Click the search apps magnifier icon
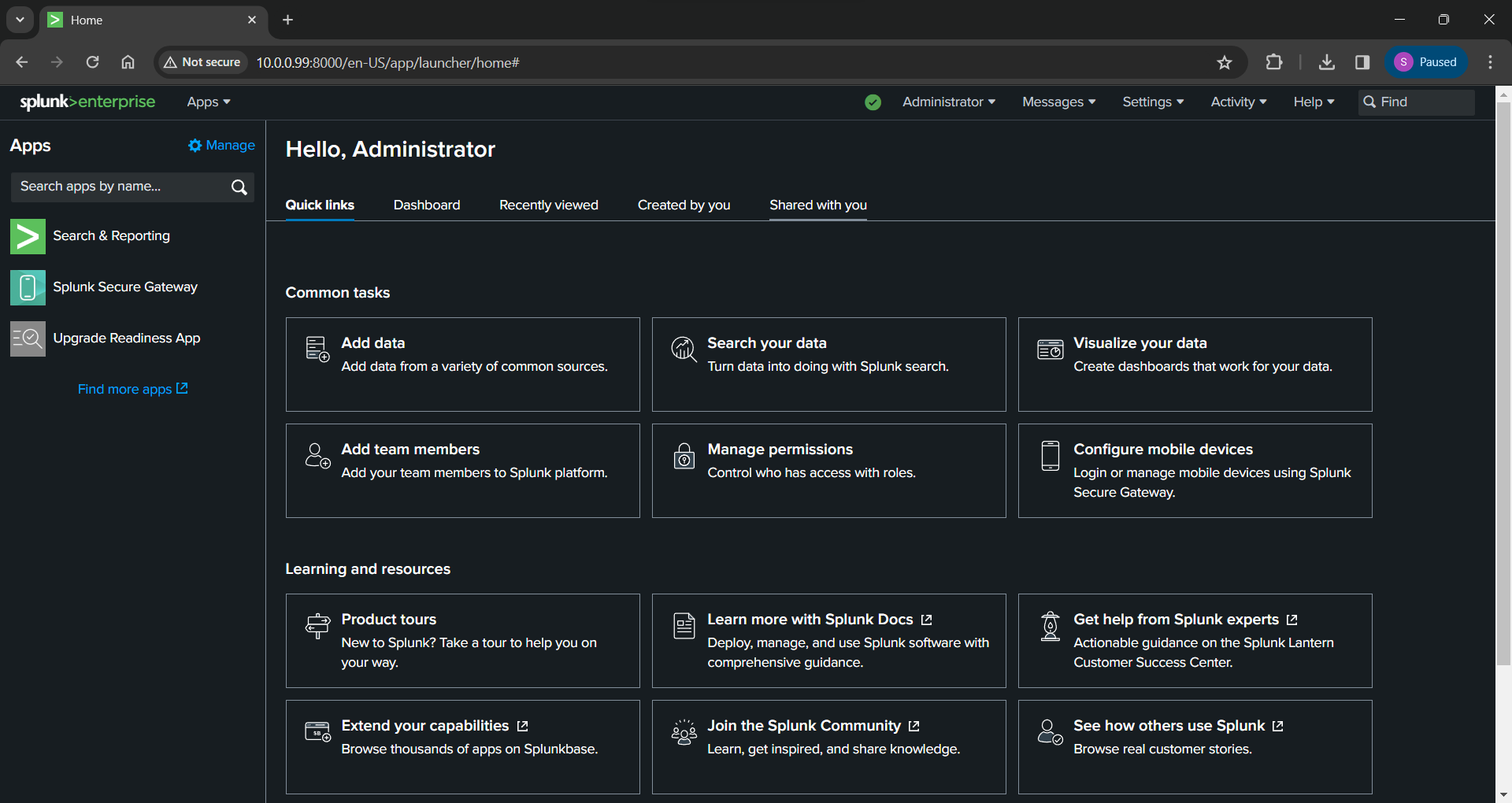The image size is (1512, 803). pos(239,187)
